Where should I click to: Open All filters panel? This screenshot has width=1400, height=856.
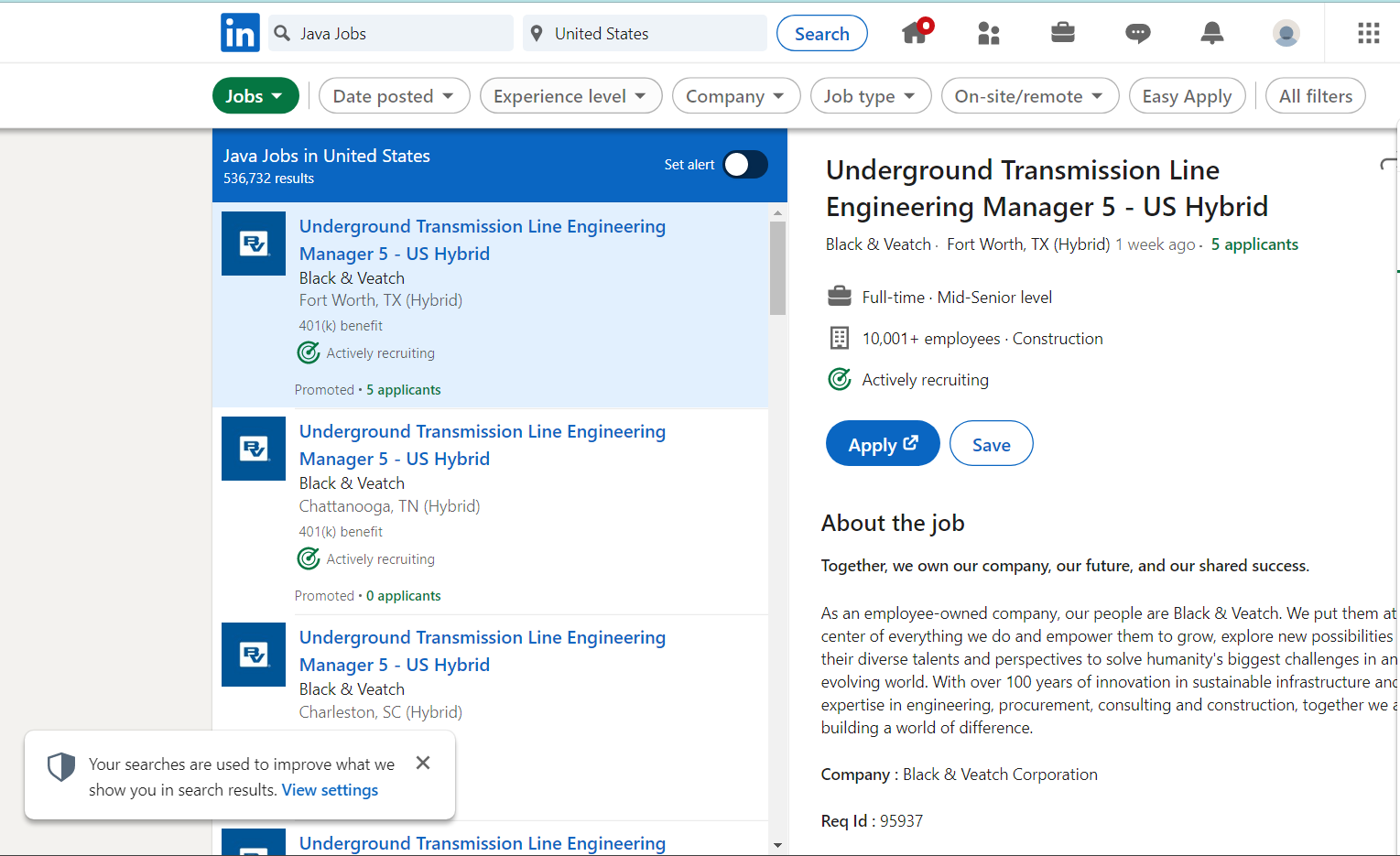click(1316, 96)
